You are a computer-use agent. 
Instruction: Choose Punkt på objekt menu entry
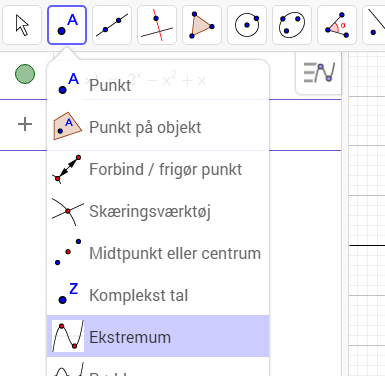158,127
